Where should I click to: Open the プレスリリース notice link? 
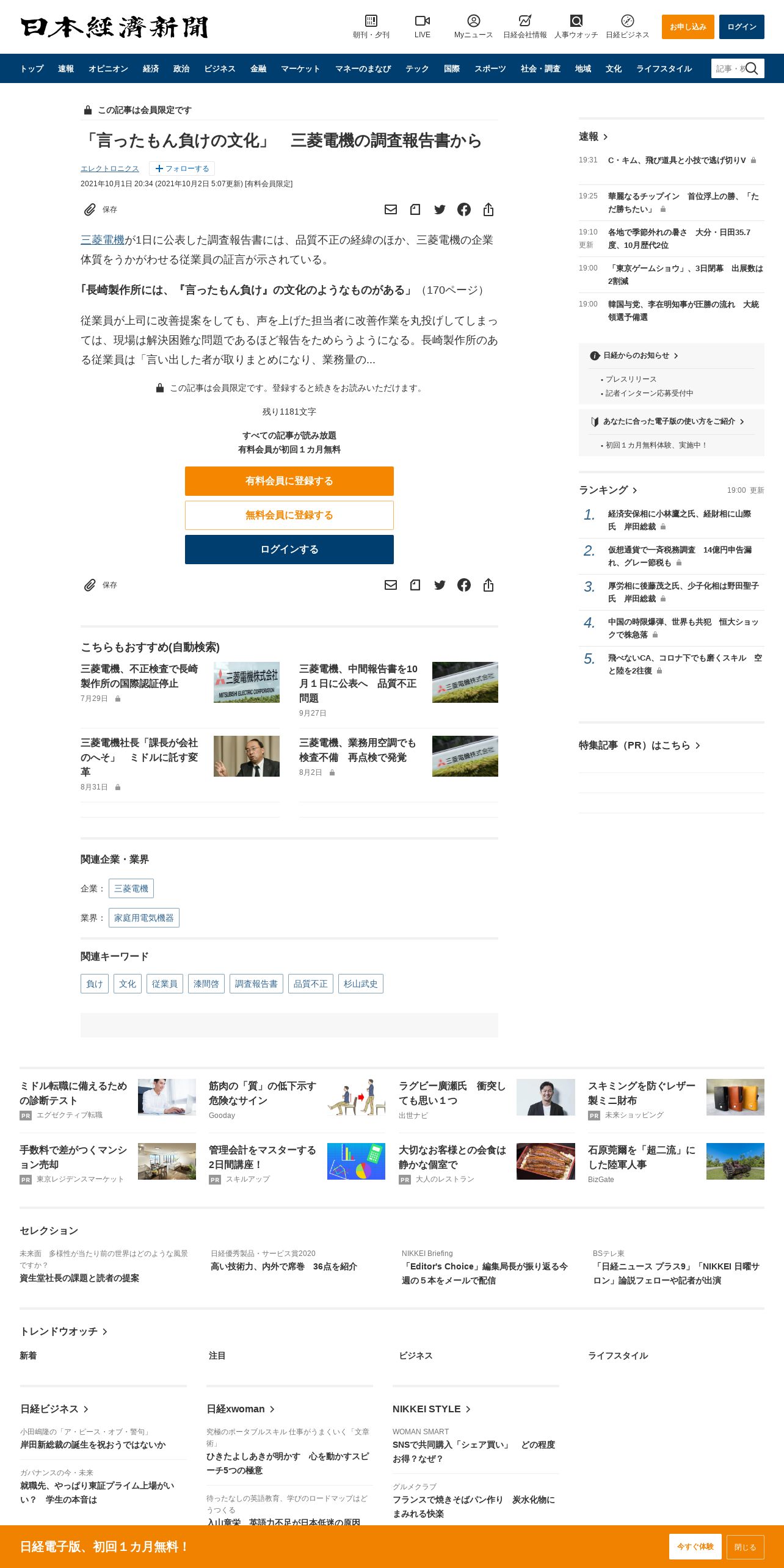coord(631,379)
